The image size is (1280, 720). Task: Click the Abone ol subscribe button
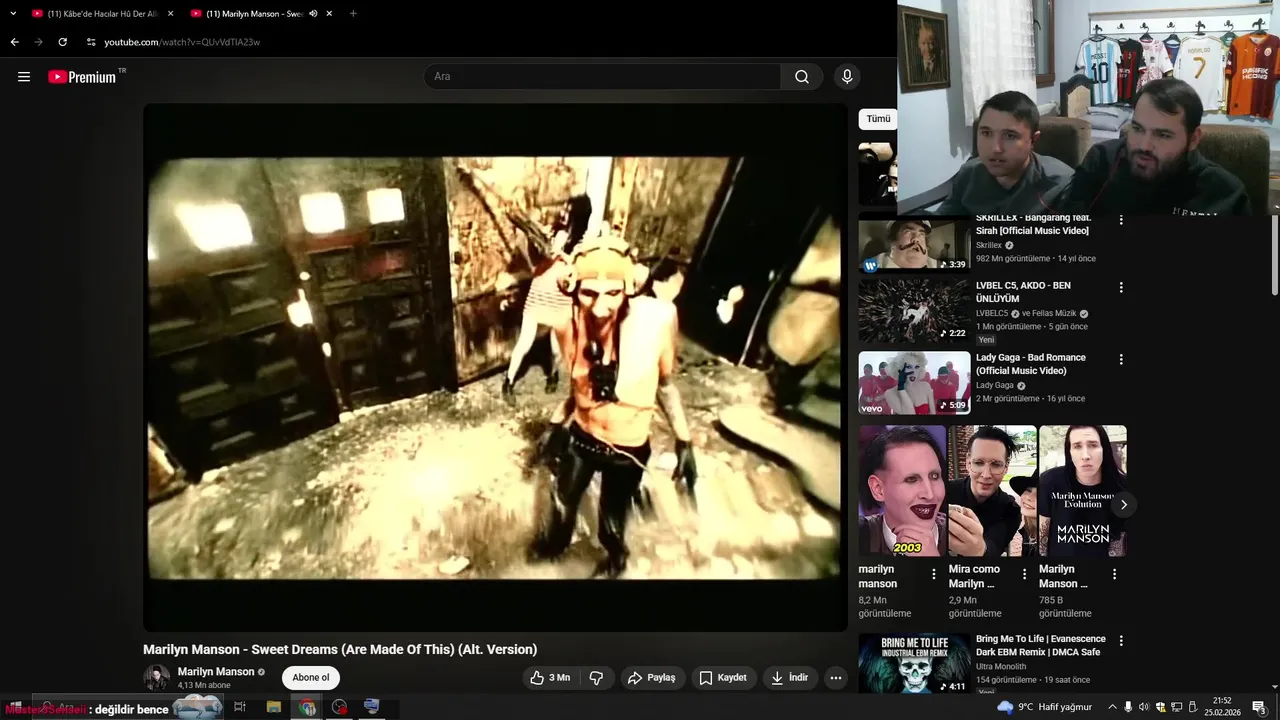[x=311, y=677]
